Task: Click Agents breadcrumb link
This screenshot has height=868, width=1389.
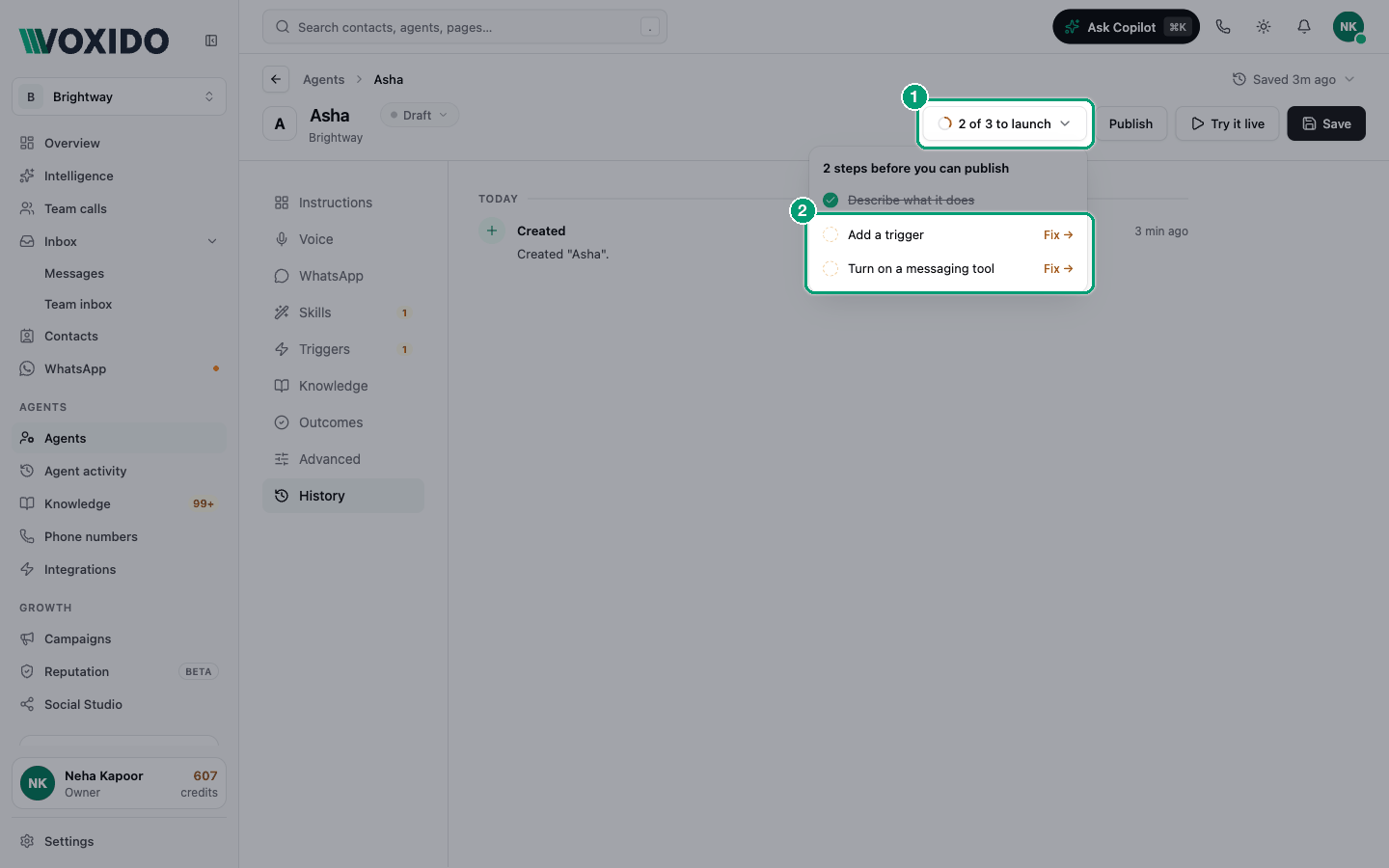Action: [x=323, y=79]
